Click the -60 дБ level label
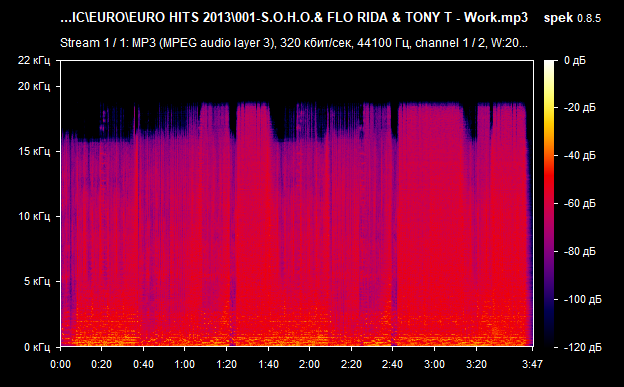Screen dimensions: 624x387 579,203
